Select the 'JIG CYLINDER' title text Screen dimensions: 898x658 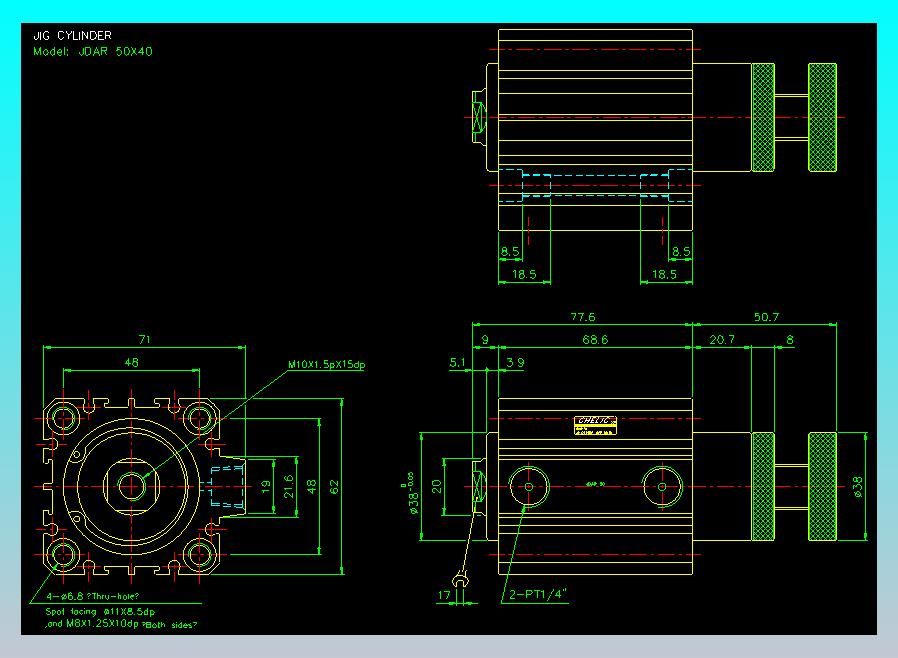tap(72, 36)
